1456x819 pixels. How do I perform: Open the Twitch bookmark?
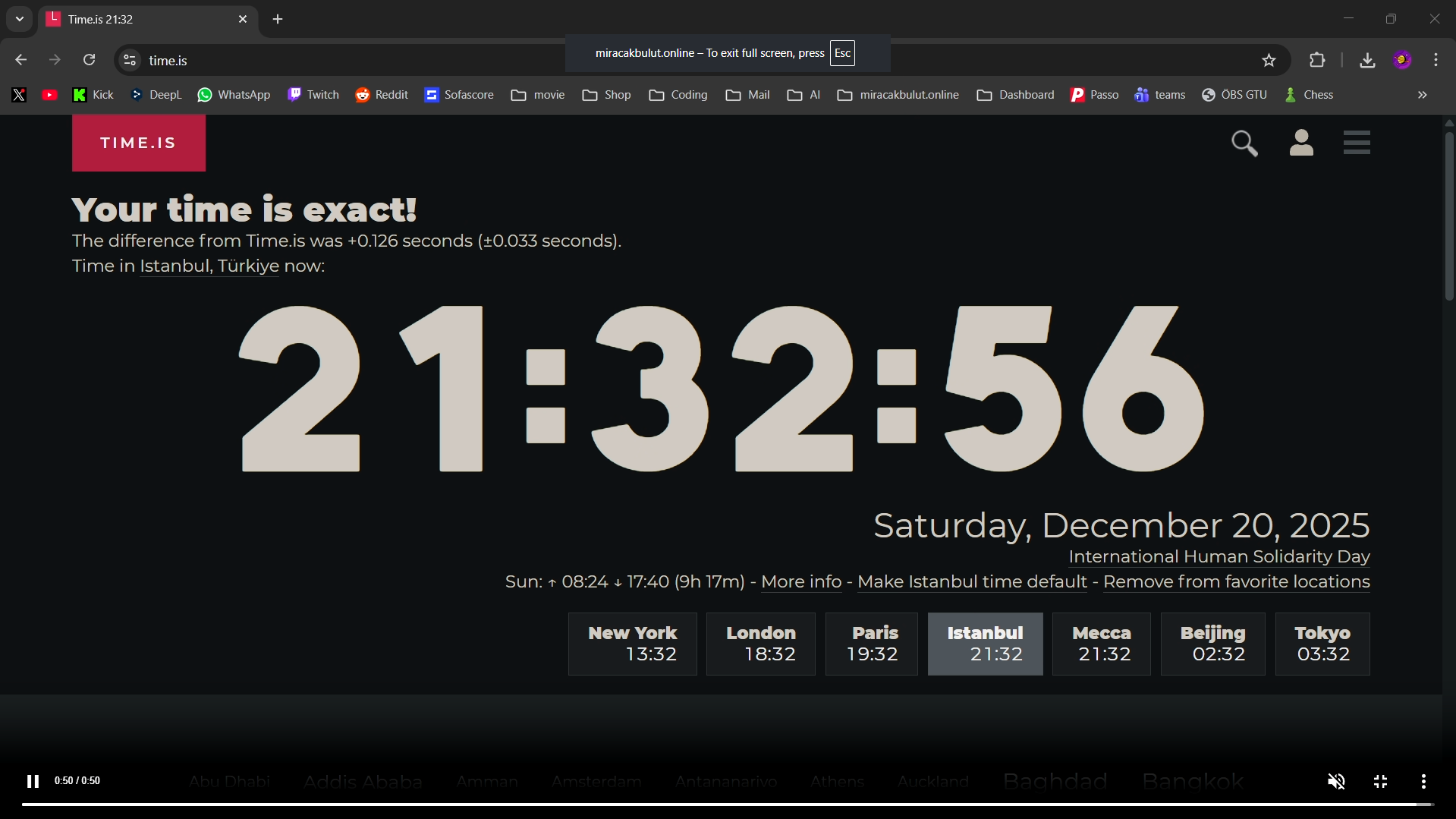(x=313, y=95)
